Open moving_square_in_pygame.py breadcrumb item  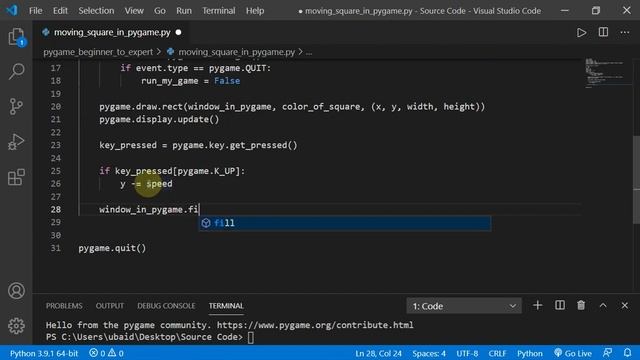tap(236, 52)
